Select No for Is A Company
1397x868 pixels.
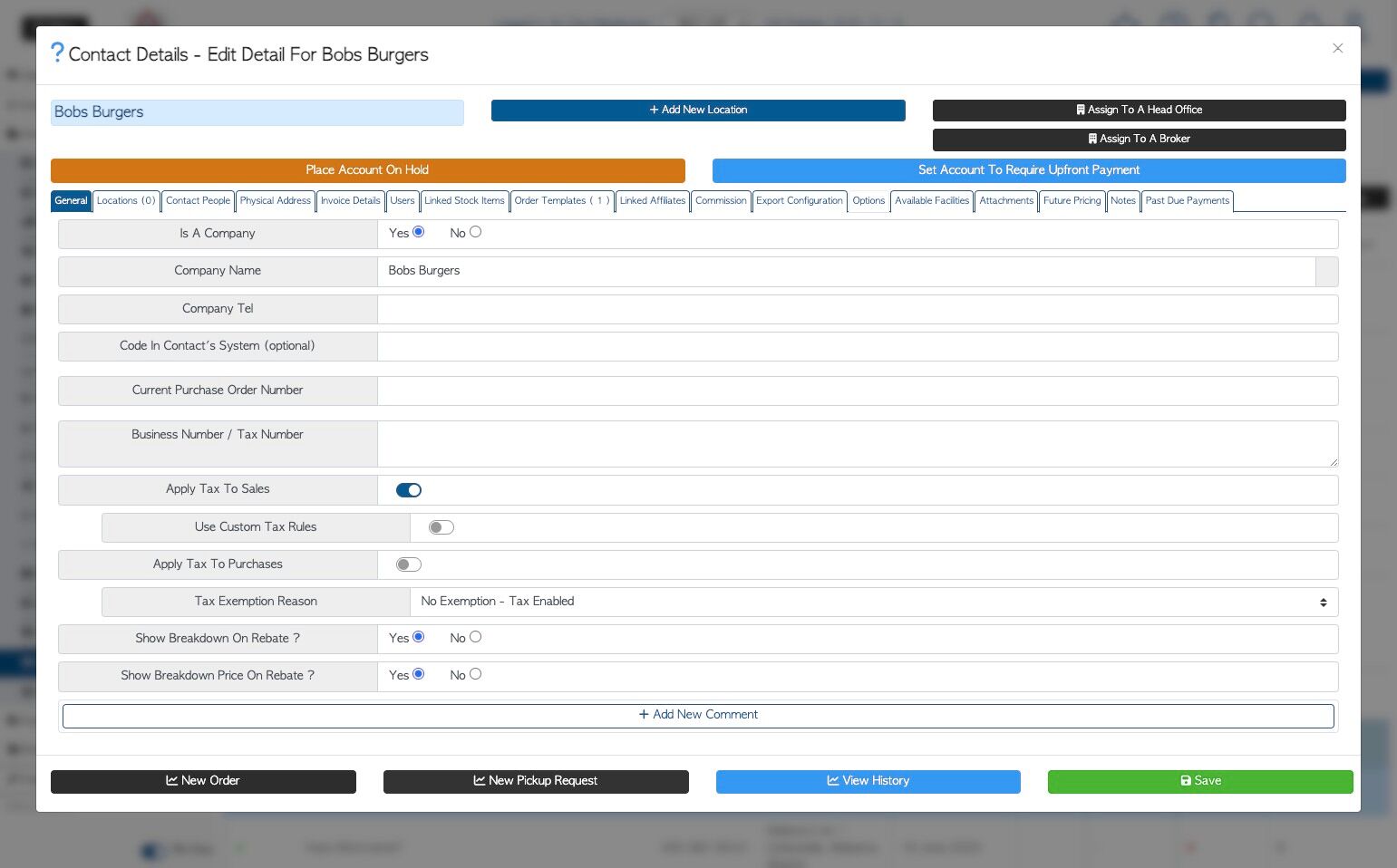tap(476, 232)
